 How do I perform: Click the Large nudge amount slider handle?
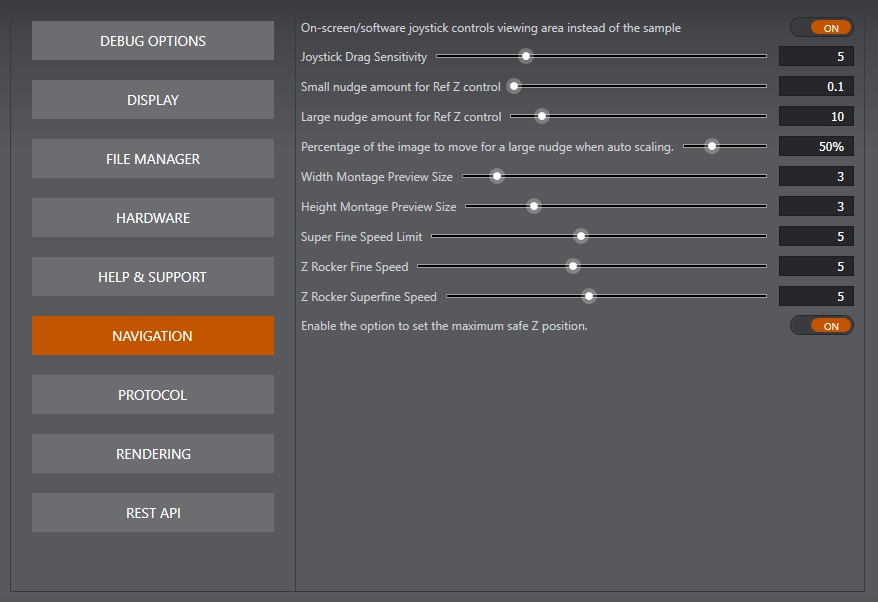542,117
